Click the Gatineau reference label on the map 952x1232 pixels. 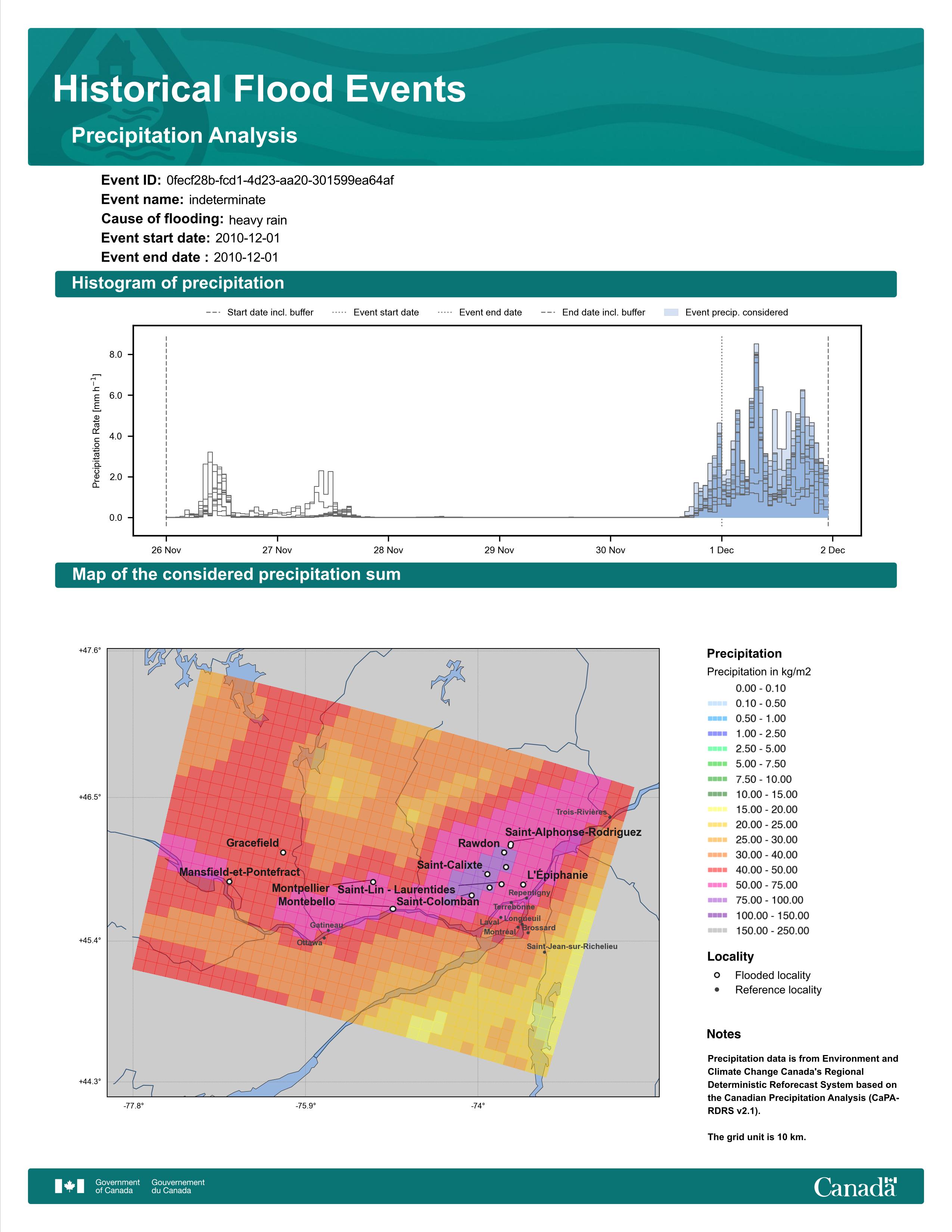(326, 925)
